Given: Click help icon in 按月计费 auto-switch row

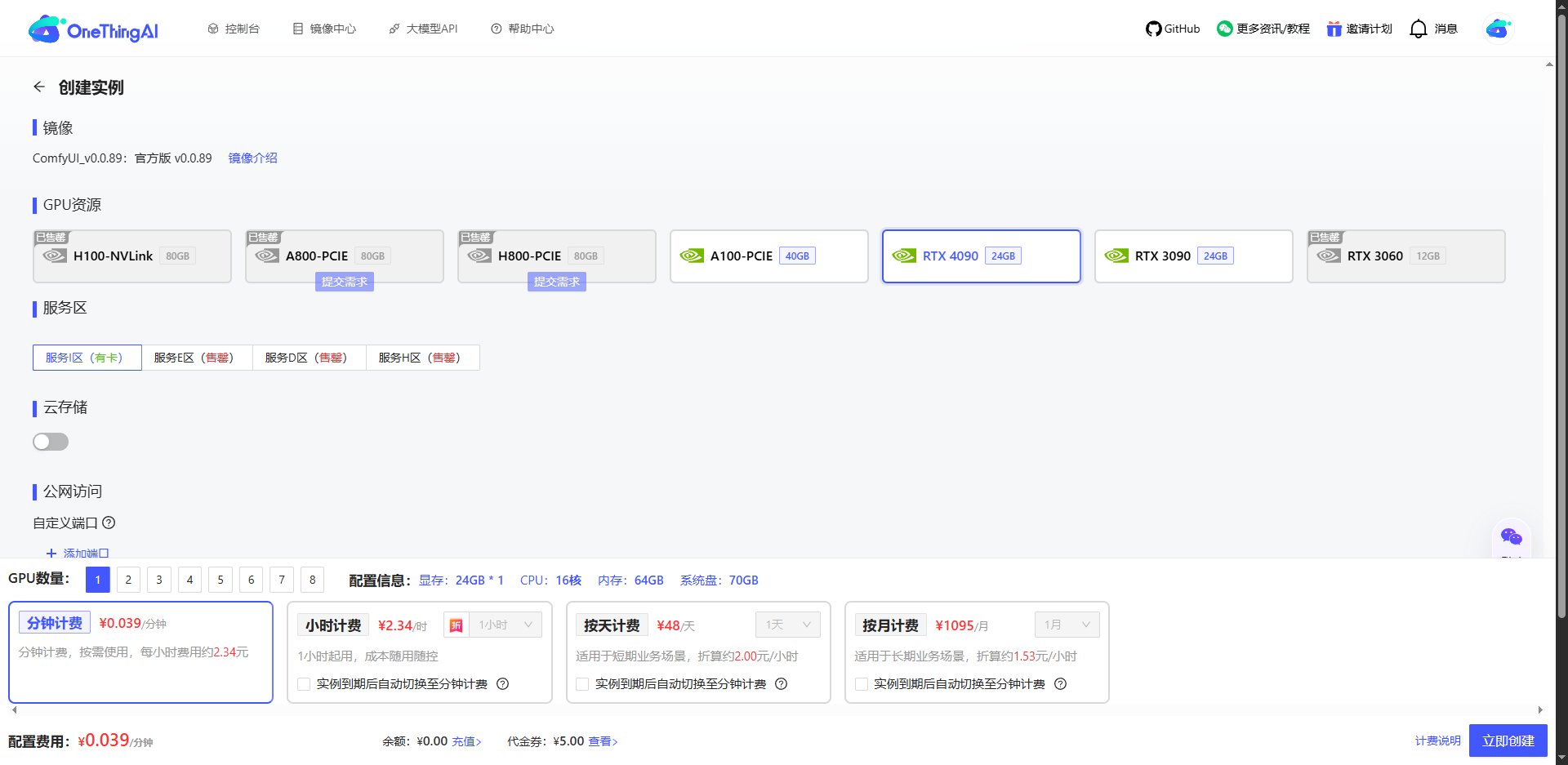Looking at the screenshot, I should [x=1061, y=684].
